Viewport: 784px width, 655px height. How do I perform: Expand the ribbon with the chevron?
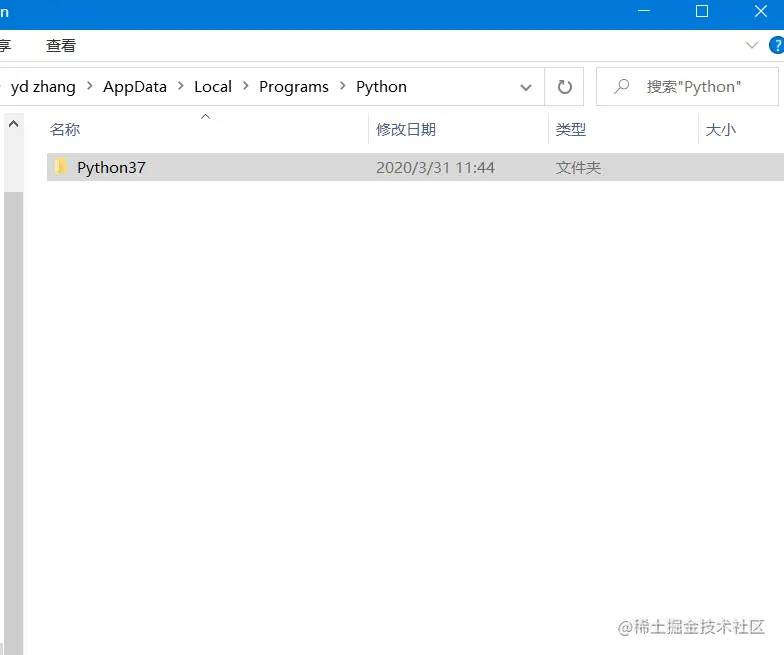752,45
